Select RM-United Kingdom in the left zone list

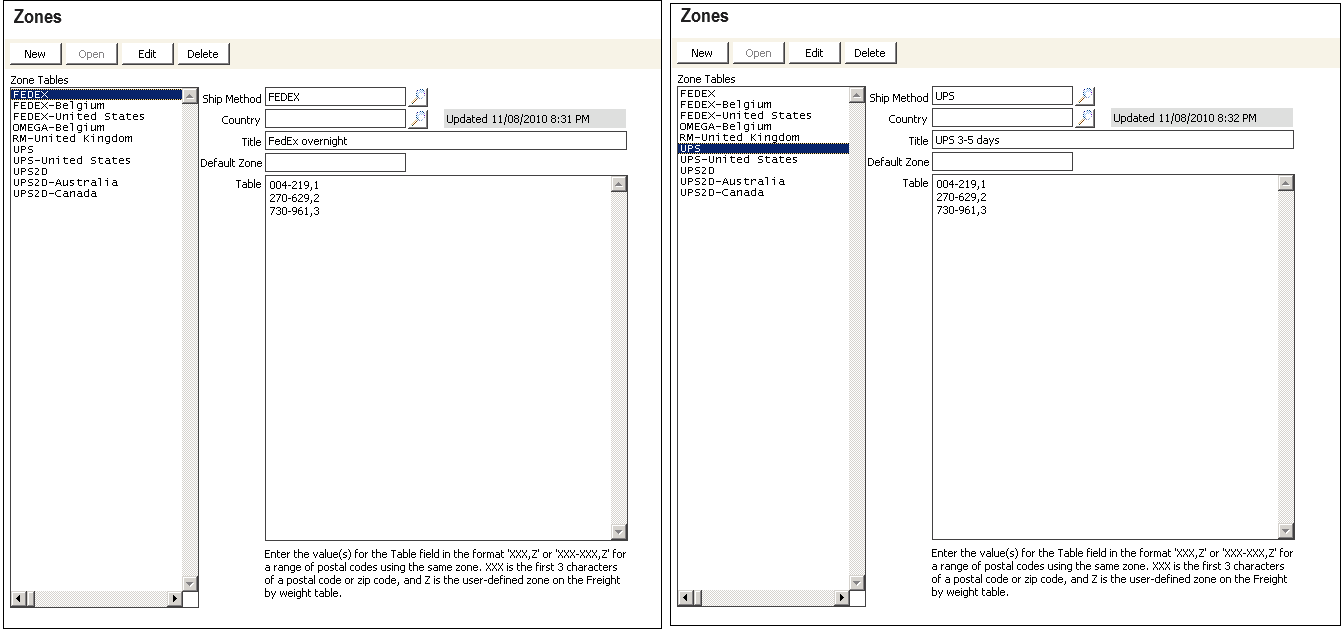tap(96, 138)
